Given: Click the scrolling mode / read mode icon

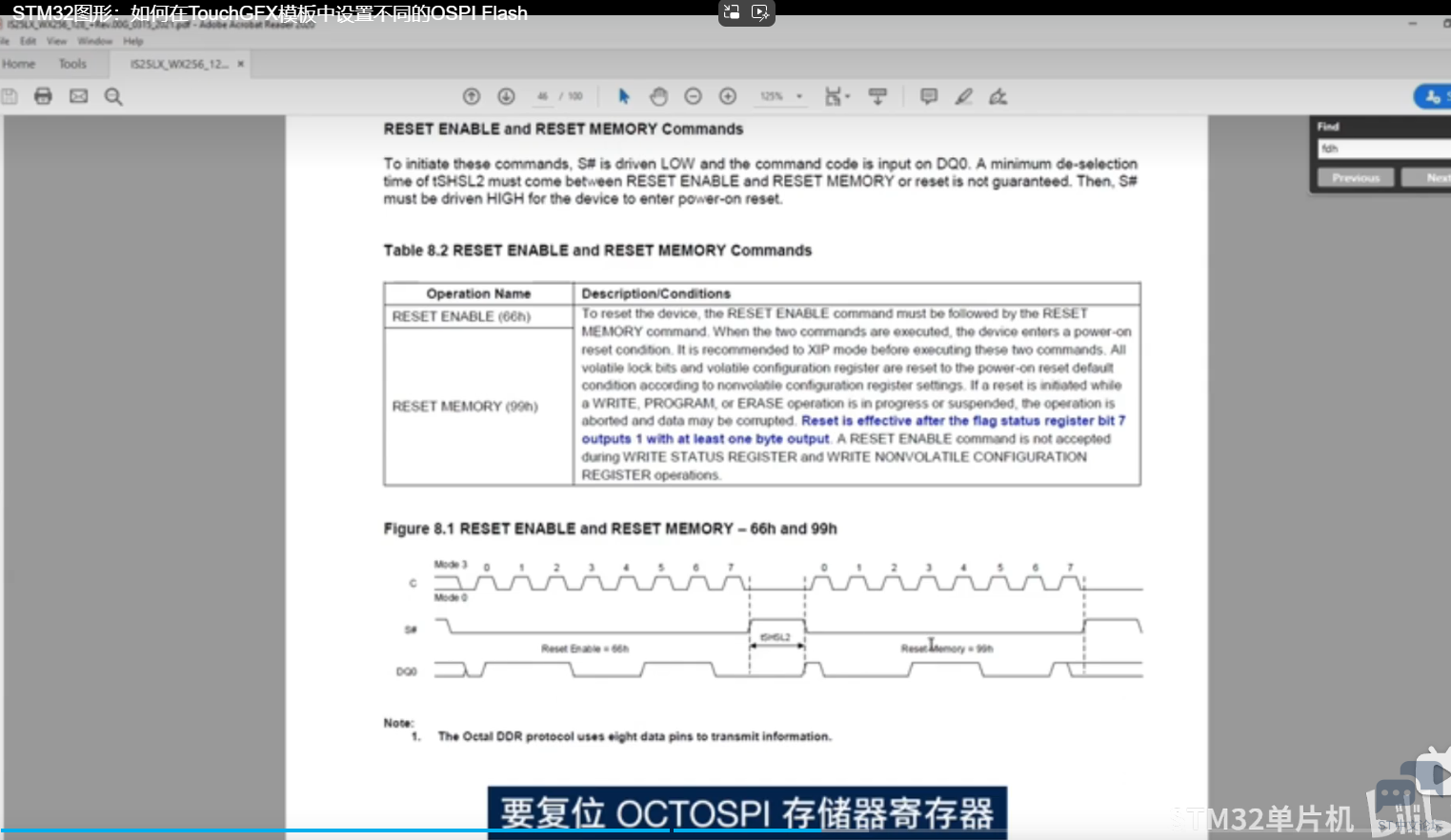Looking at the screenshot, I should (877, 96).
